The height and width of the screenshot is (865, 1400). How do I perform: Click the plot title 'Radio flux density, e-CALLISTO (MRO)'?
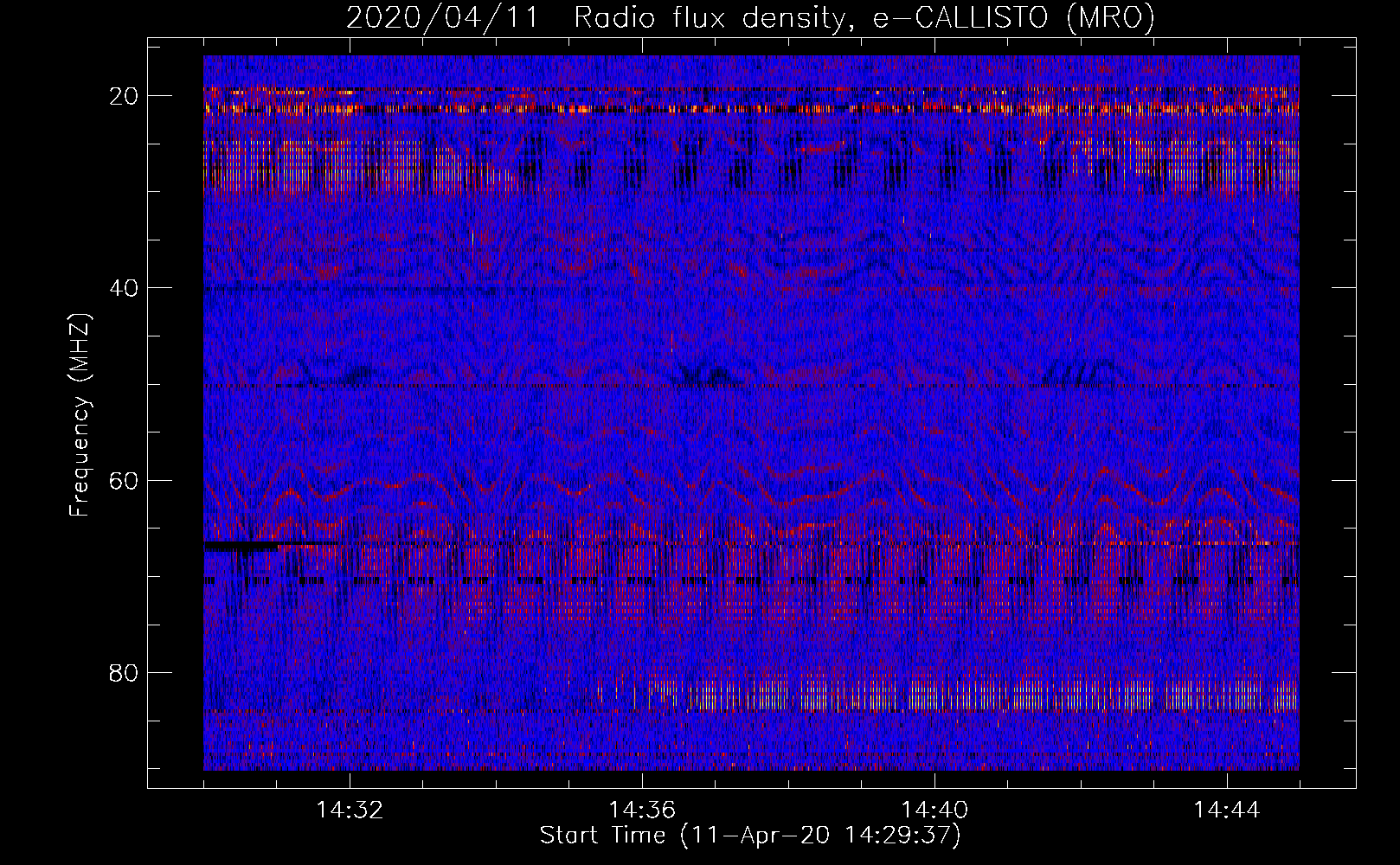coord(864,18)
